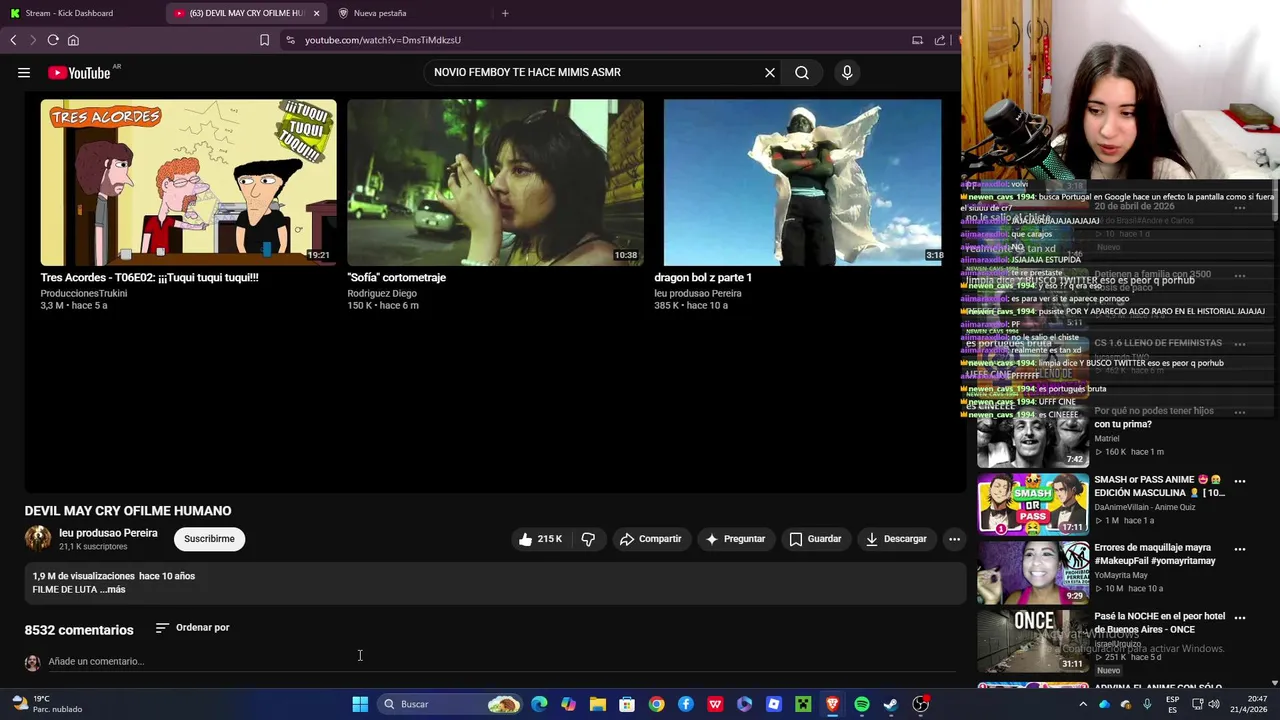1280x720 pixels.
Task: Bookmark this page with the bookmark icon
Action: point(264,40)
